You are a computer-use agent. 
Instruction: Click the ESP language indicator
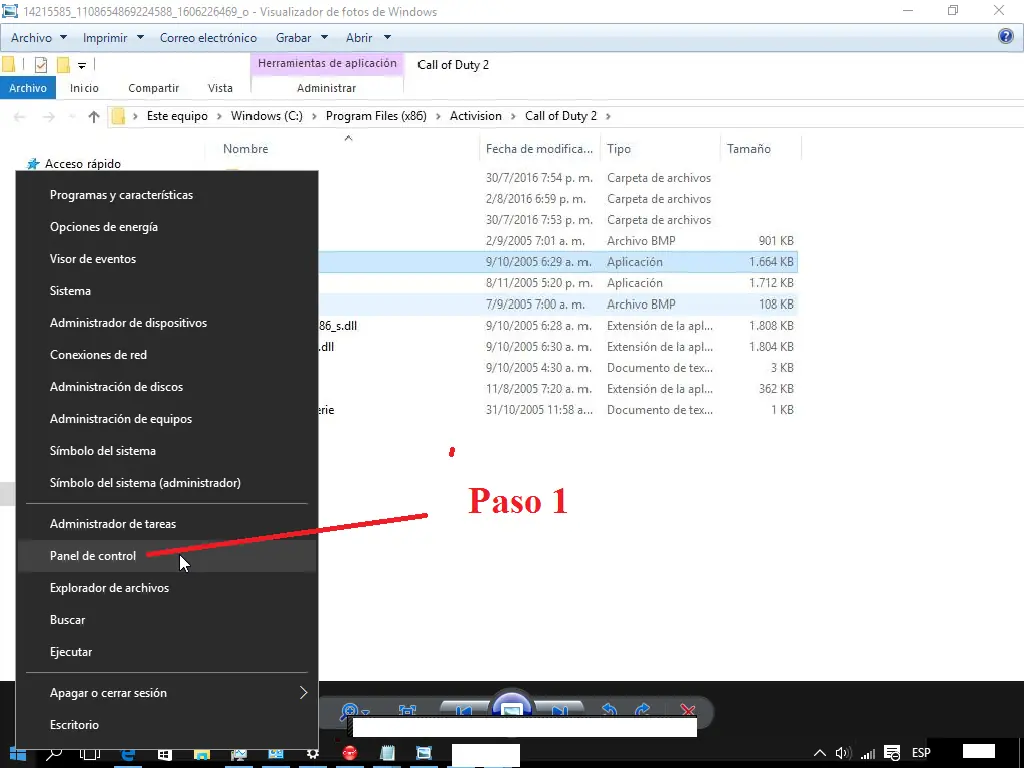coord(921,753)
